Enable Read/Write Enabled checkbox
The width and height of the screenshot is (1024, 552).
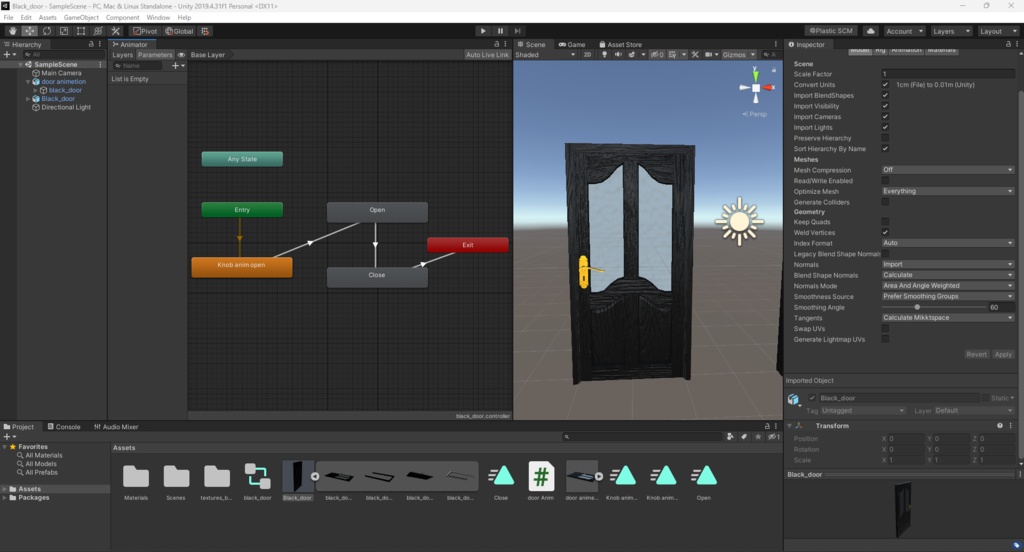[x=885, y=180]
